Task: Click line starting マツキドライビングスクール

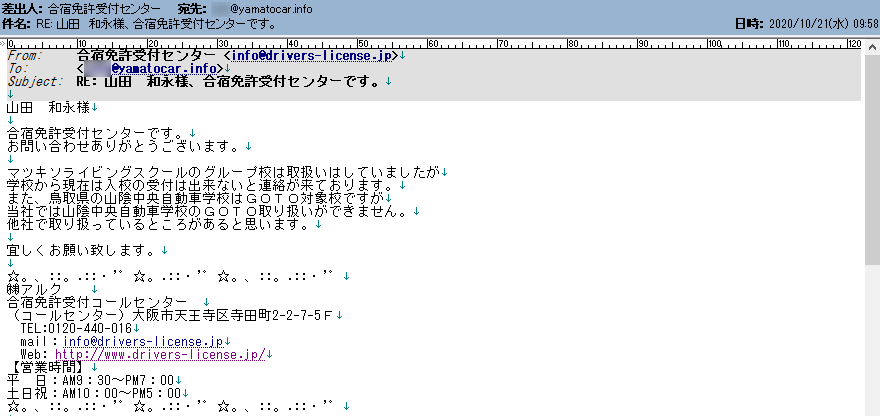Action: tap(223, 173)
